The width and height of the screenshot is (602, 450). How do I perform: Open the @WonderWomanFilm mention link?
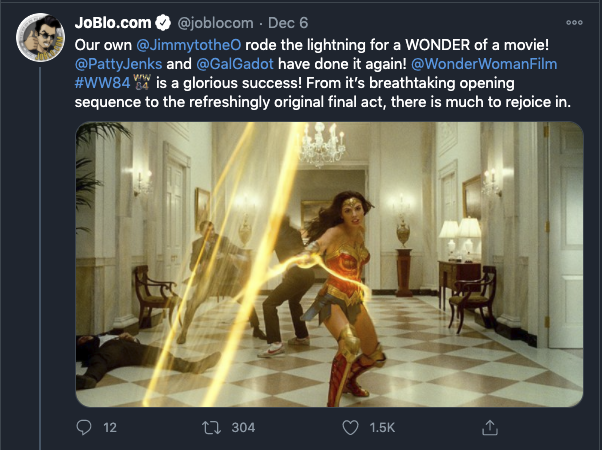pyautogui.click(x=484, y=64)
